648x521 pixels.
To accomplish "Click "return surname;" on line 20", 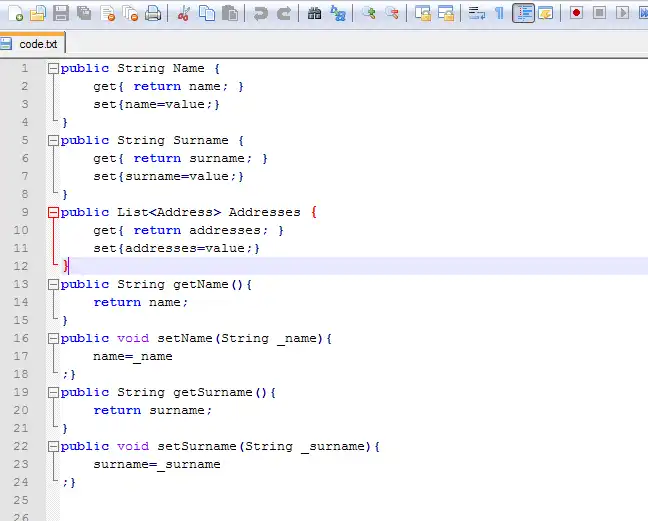I will pos(152,410).
